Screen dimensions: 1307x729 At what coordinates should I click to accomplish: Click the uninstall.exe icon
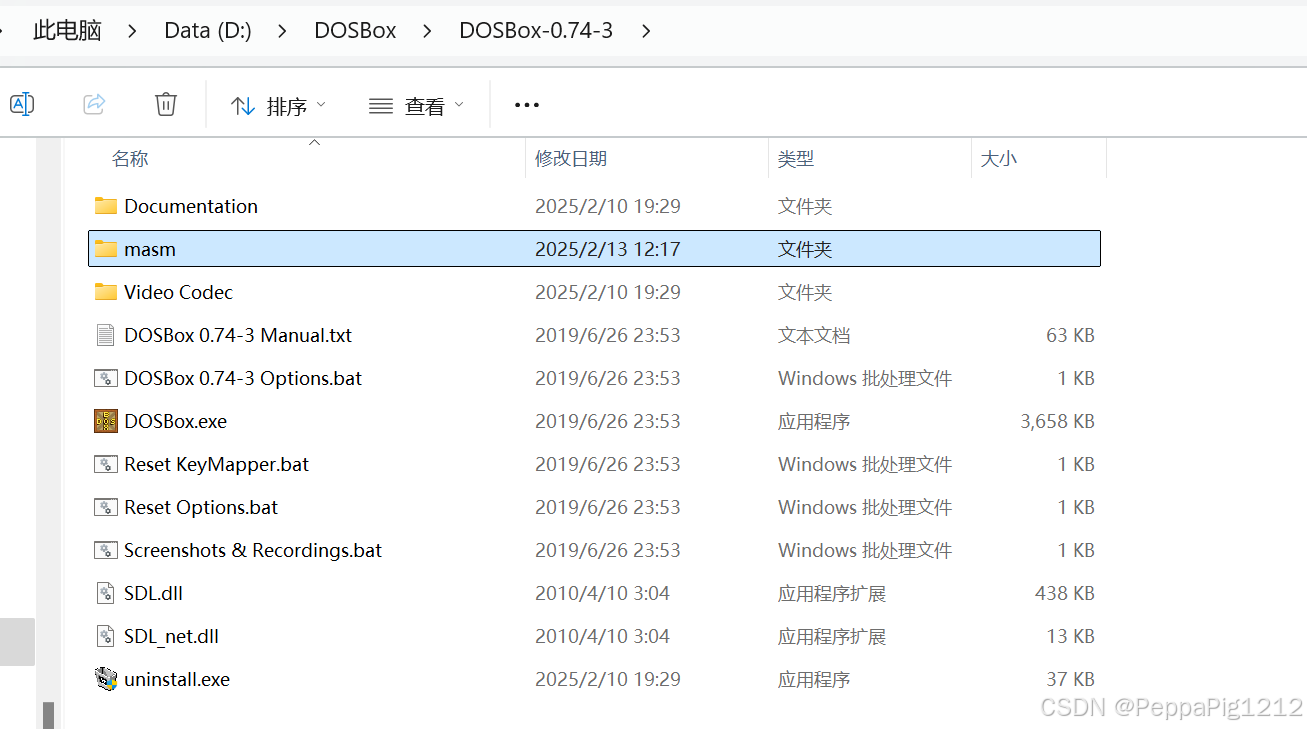click(106, 679)
